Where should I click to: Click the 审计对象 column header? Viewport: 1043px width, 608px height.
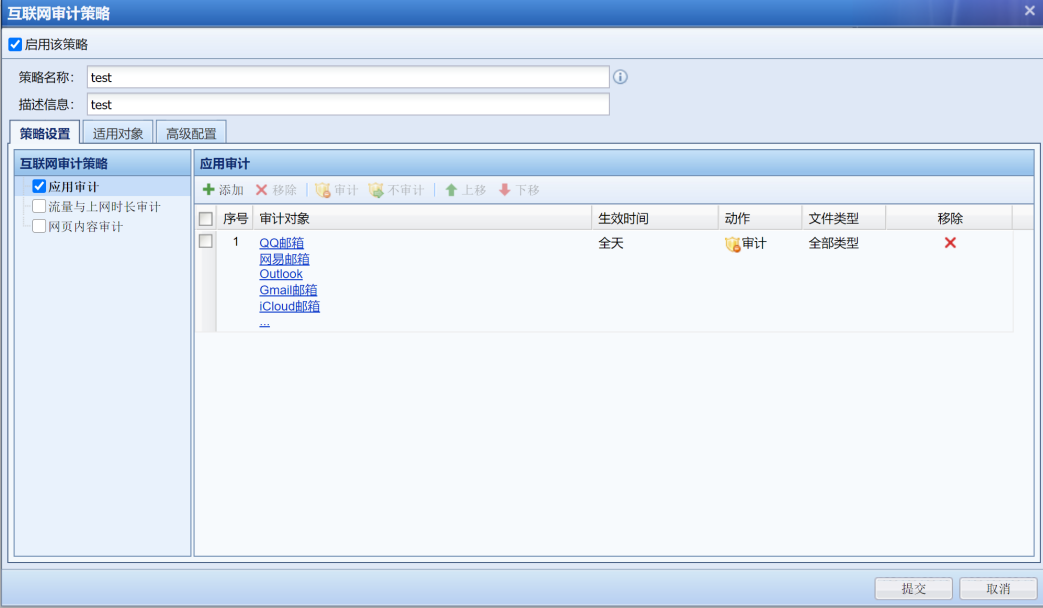click(422, 218)
